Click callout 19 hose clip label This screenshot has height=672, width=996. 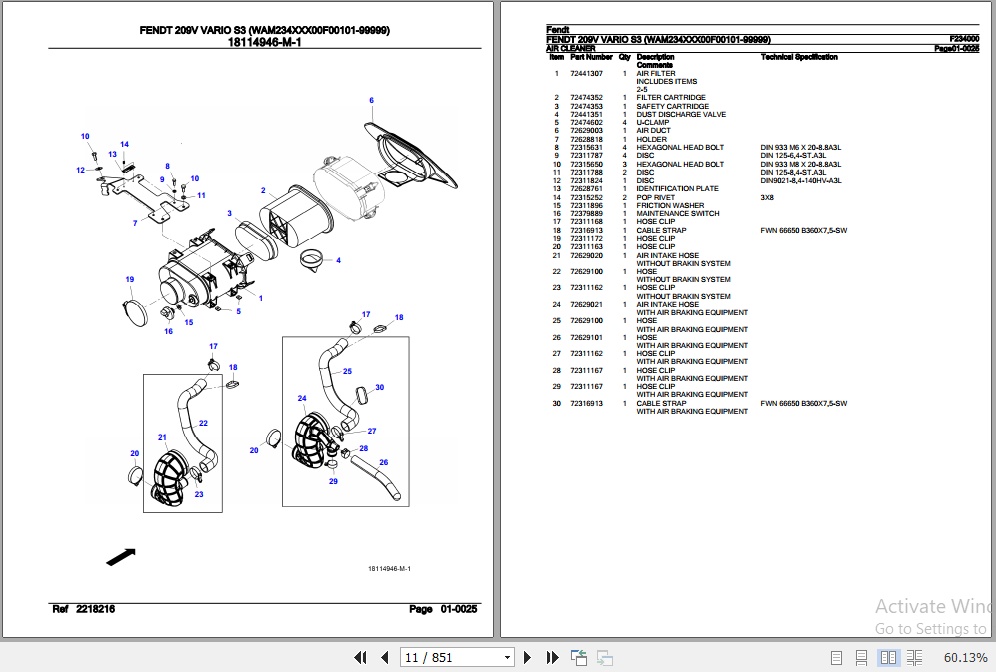tap(129, 279)
